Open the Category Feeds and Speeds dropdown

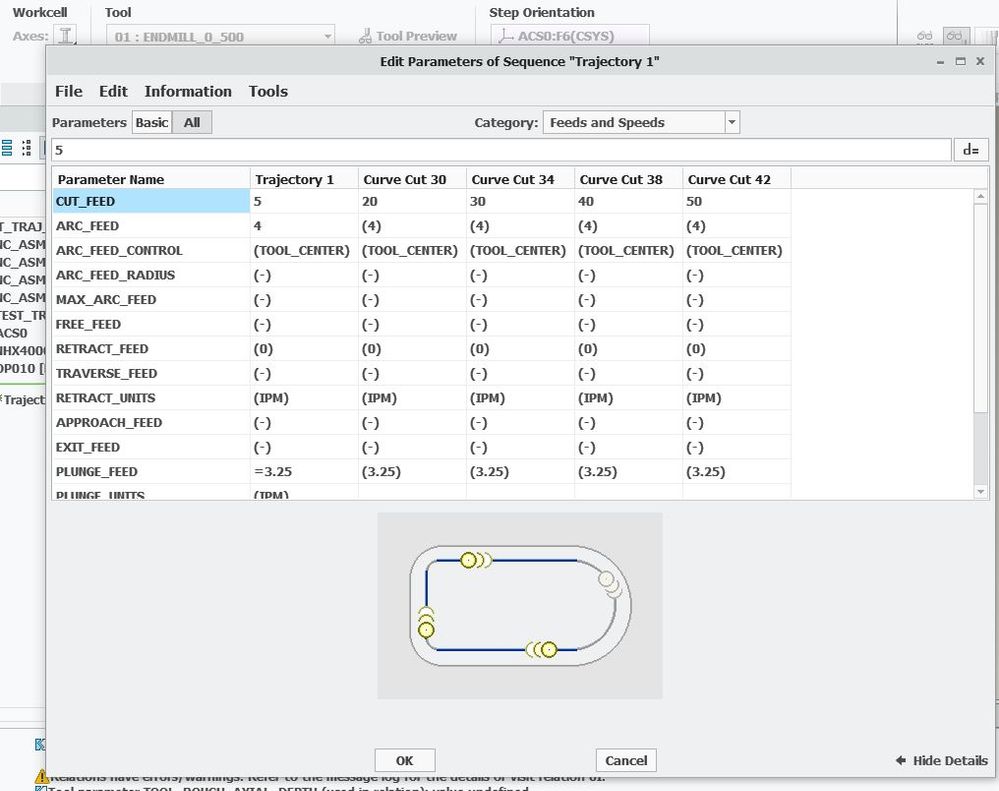pos(641,122)
